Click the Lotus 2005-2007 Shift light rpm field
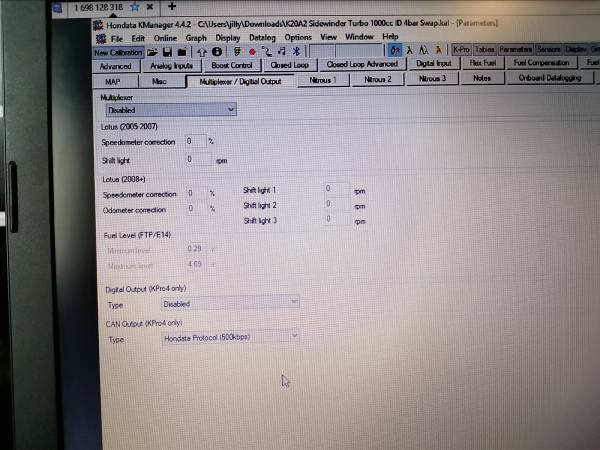This screenshot has width=600, height=450. pyautogui.click(x=198, y=158)
